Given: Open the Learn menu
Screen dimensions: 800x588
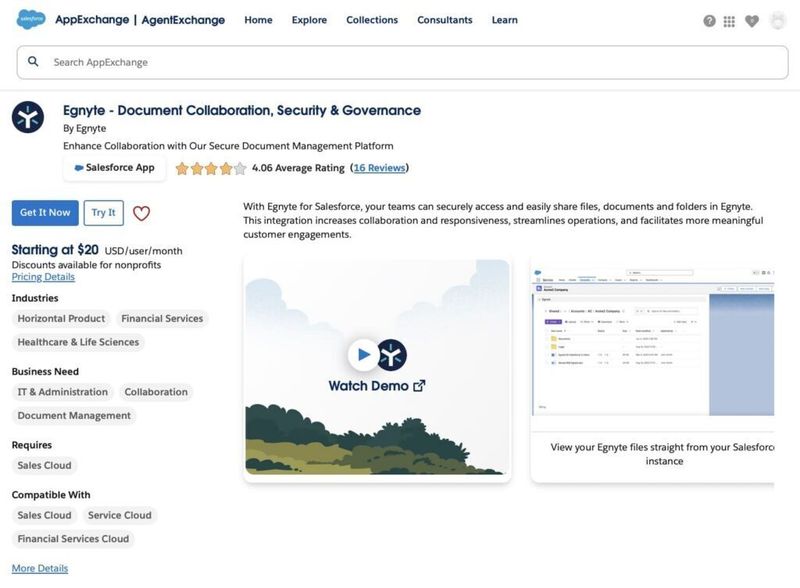Looking at the screenshot, I should pyautogui.click(x=505, y=20).
